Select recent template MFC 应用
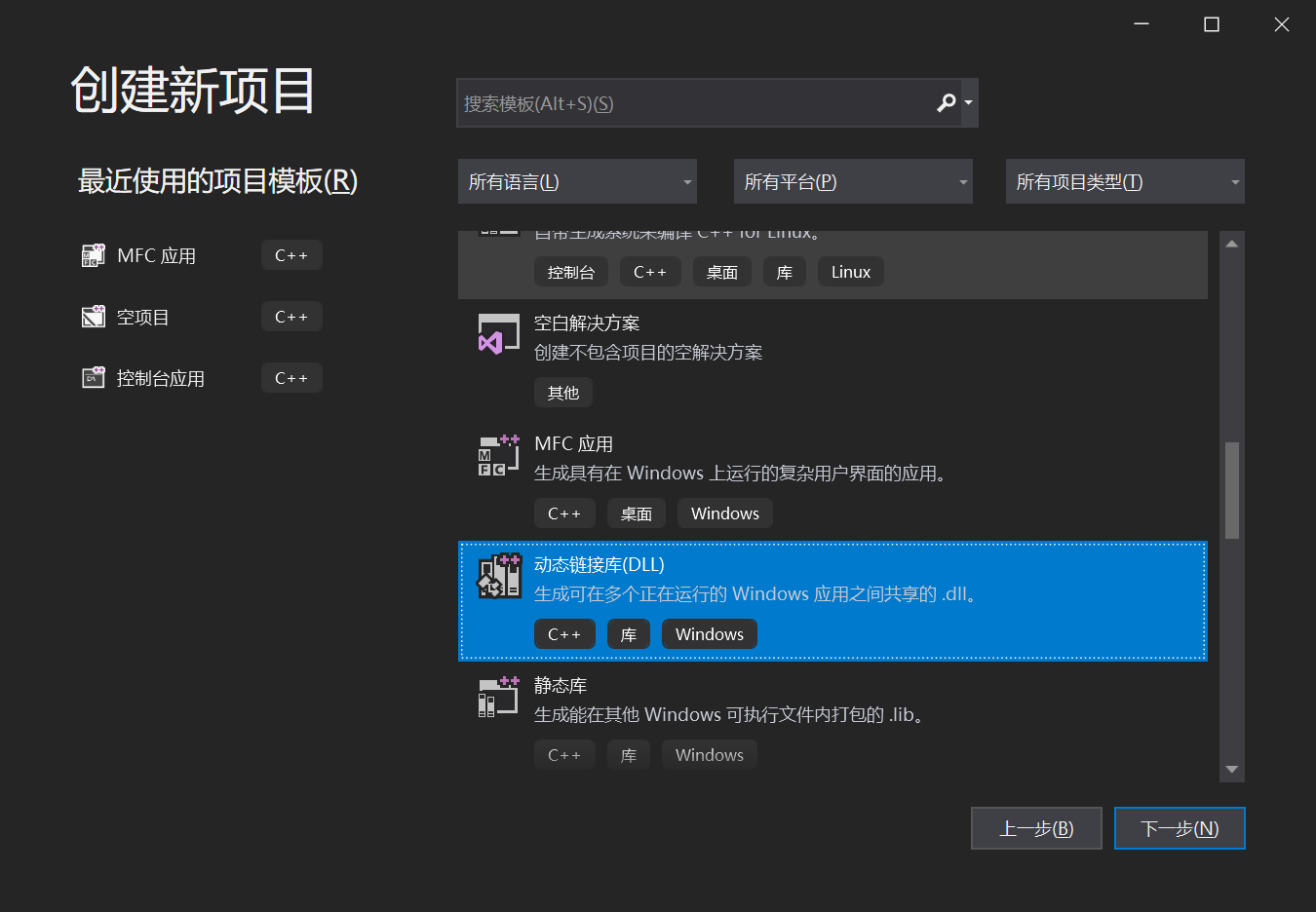The image size is (1316, 912). [x=156, y=255]
